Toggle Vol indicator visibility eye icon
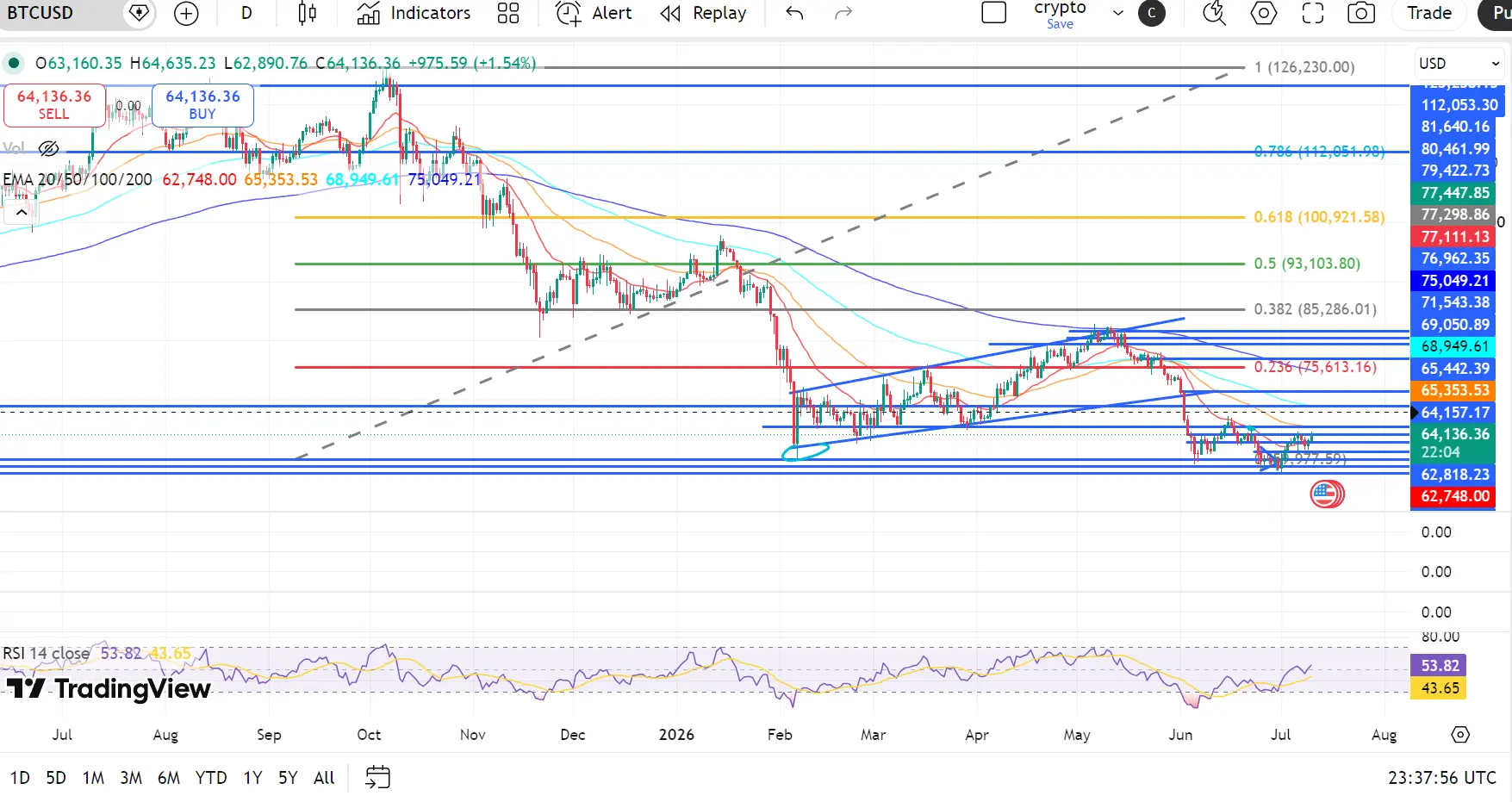The image size is (1512, 802). click(49, 149)
